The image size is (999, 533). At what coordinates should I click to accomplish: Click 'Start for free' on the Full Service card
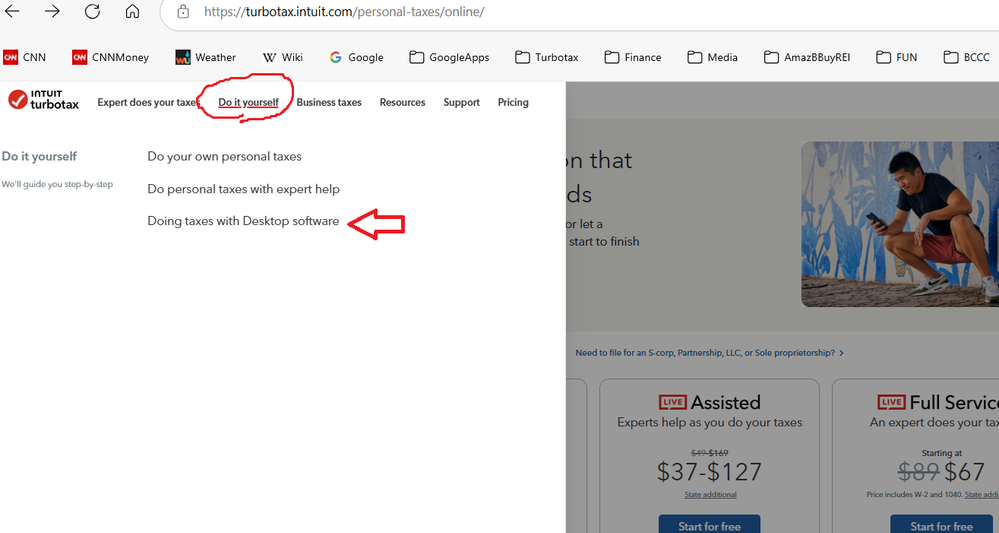pyautogui.click(x=942, y=525)
